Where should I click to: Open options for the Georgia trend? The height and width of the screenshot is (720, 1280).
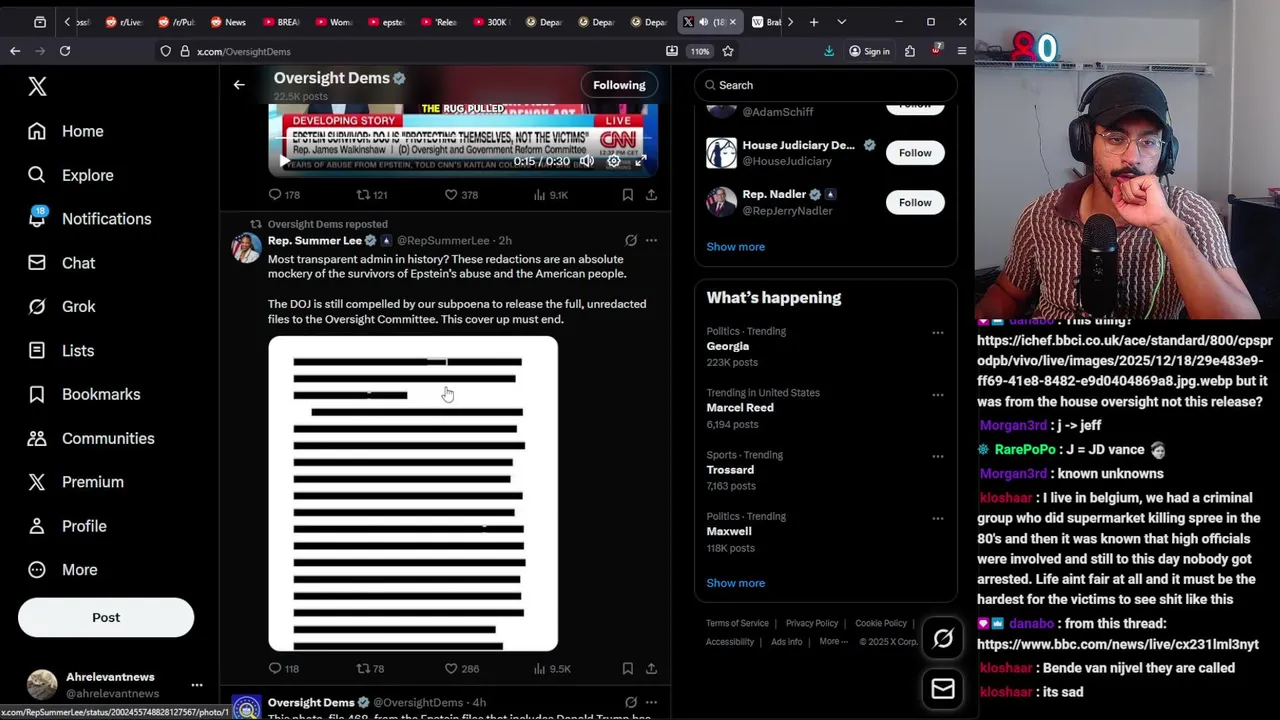click(x=937, y=333)
